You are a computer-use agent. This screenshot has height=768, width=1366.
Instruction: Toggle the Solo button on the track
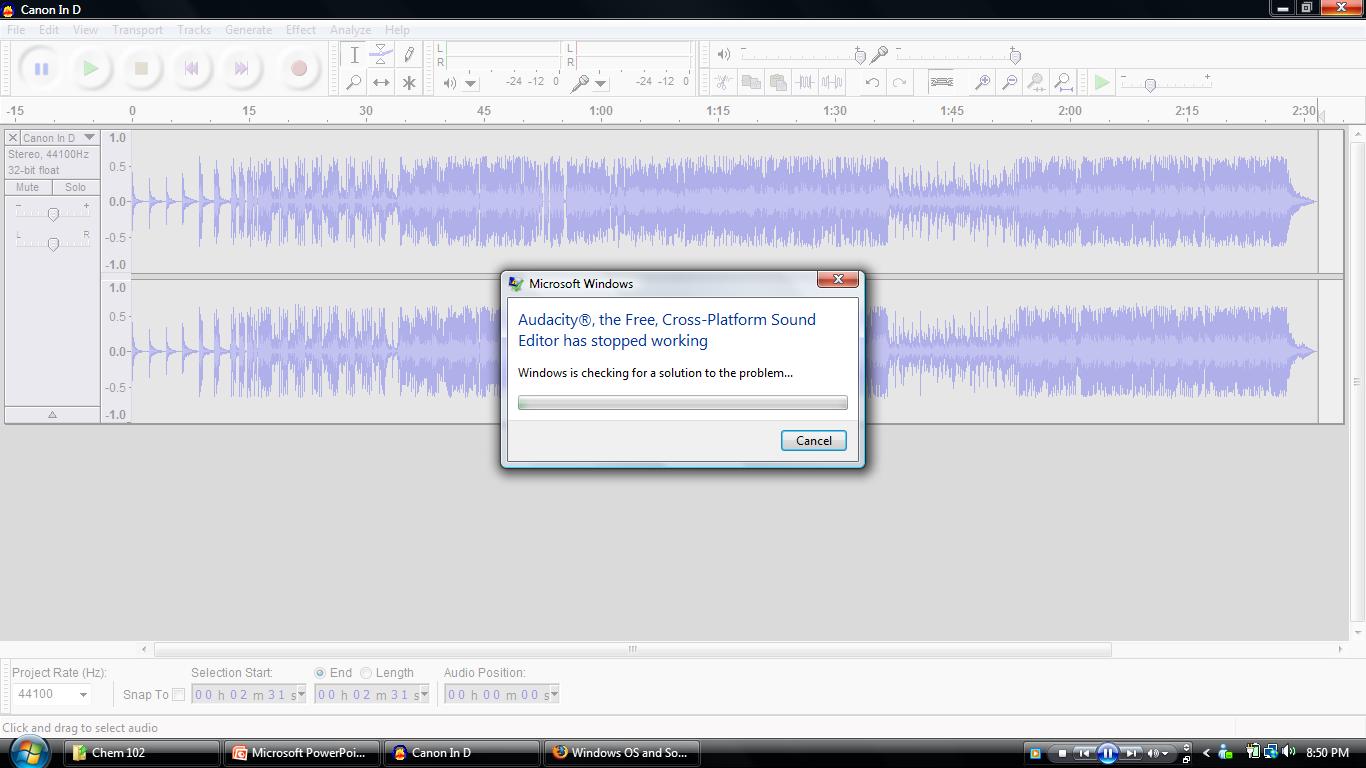[x=75, y=187]
